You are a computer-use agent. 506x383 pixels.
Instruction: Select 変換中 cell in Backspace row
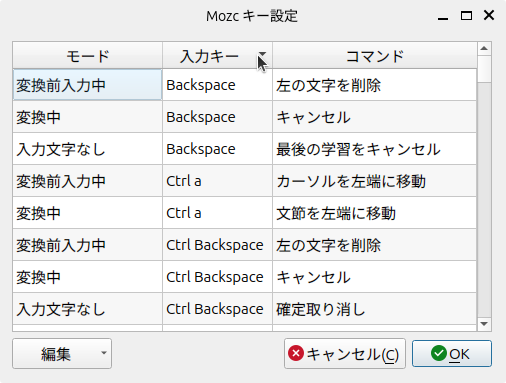[88, 117]
